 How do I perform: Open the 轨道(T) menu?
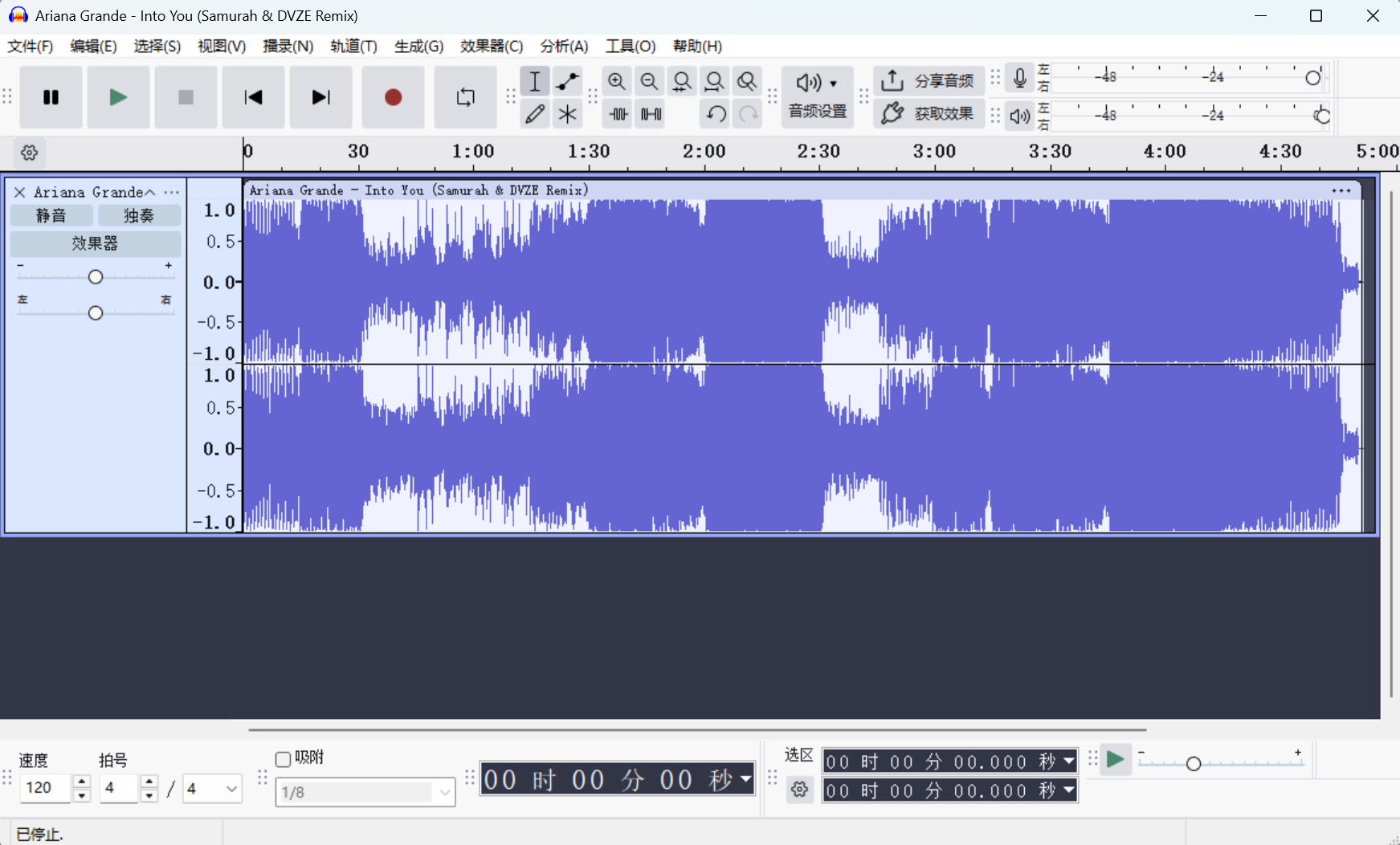point(353,47)
